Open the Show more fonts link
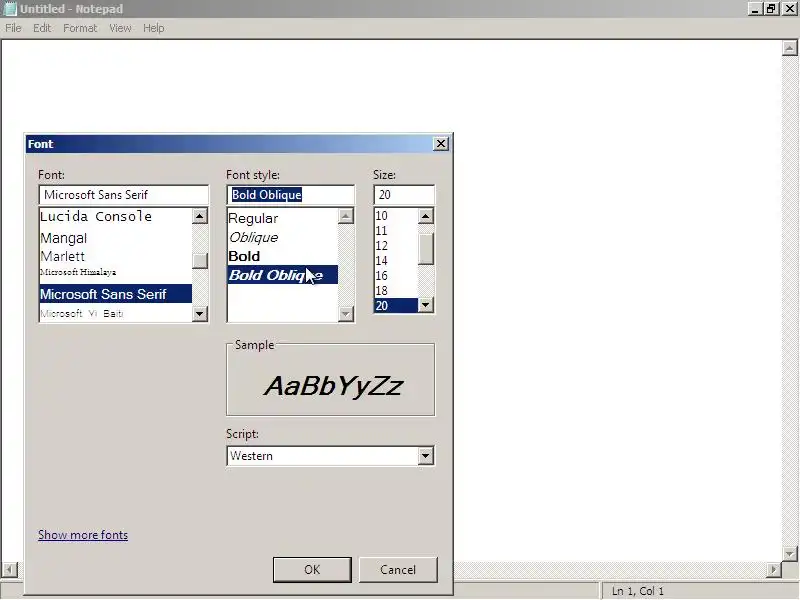 [x=83, y=535]
